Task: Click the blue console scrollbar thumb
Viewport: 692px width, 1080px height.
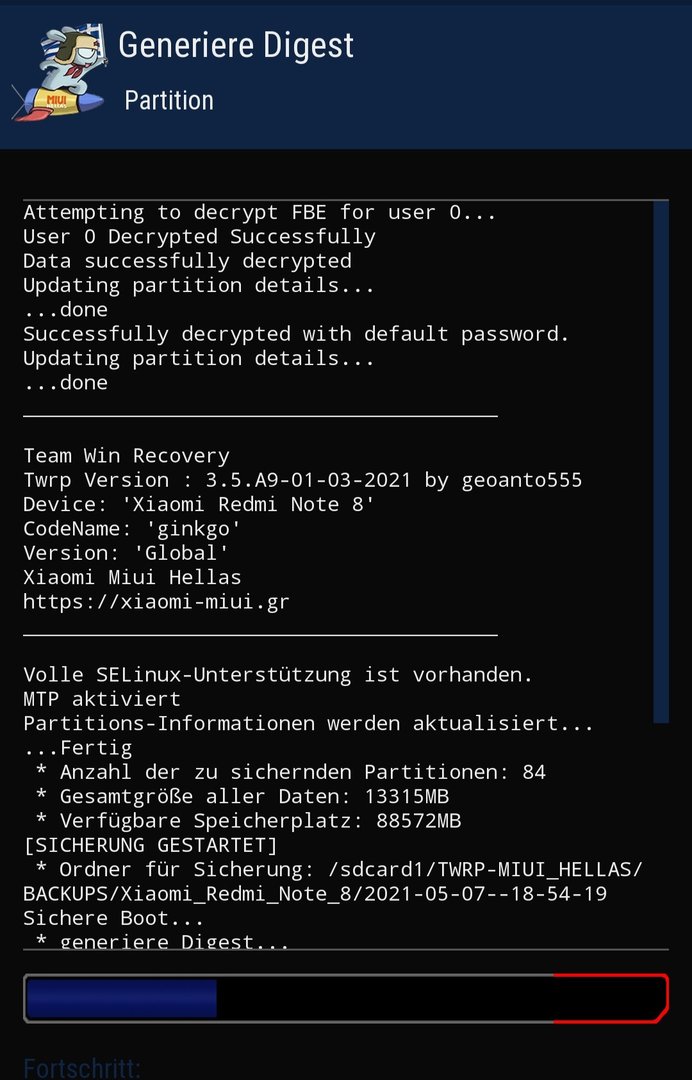Action: pyautogui.click(x=660, y=461)
